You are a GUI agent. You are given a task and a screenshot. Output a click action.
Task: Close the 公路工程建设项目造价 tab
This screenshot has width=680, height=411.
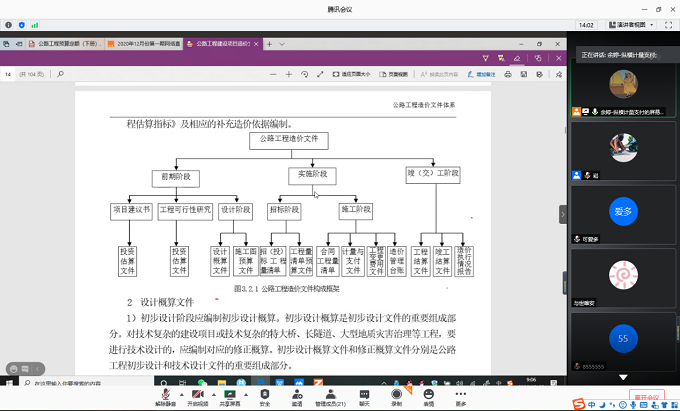[x=256, y=44]
